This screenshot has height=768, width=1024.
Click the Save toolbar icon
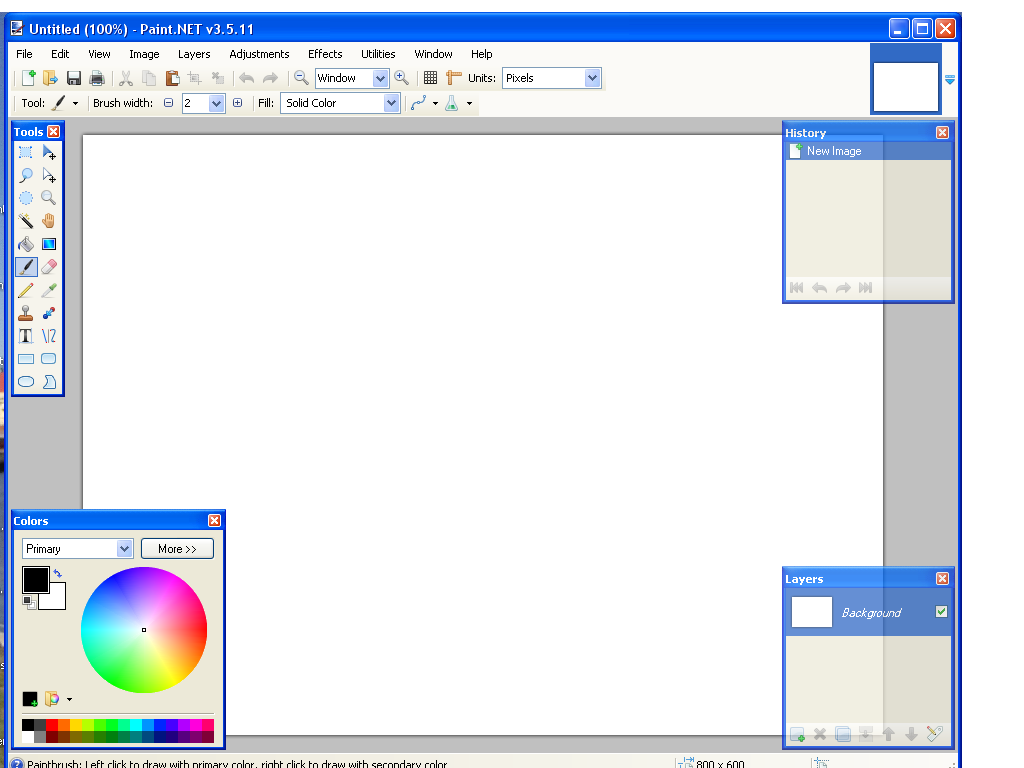coord(74,78)
